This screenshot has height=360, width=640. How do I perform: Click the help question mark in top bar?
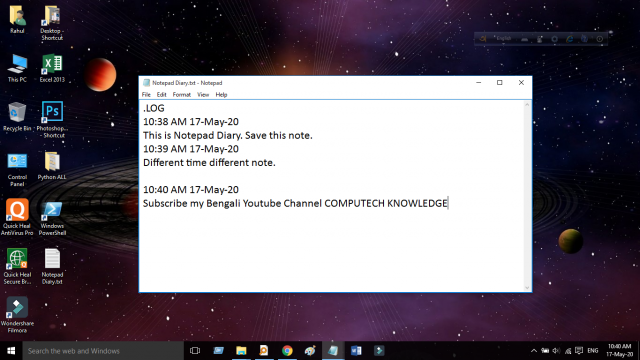(x=584, y=39)
